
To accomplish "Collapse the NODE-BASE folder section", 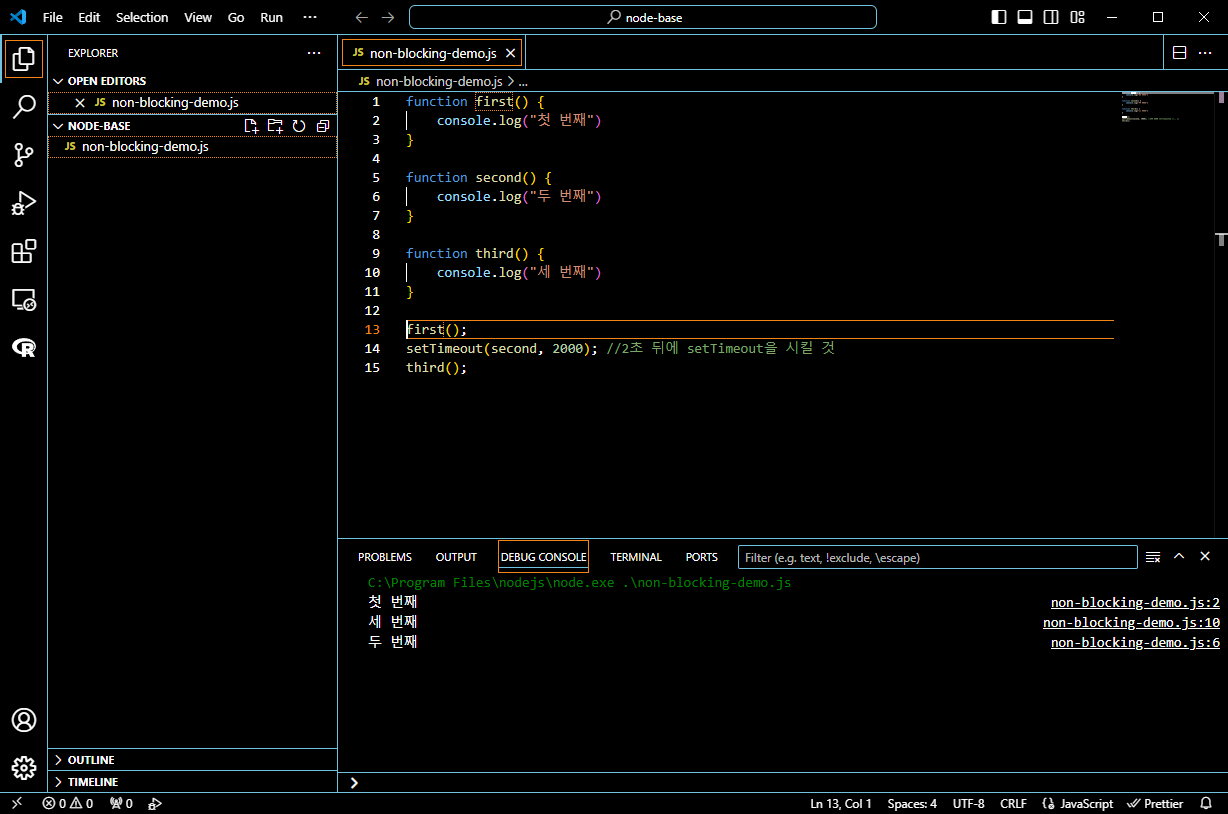I will [x=99, y=126].
